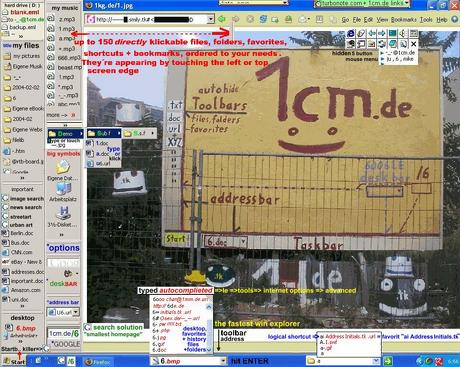Expand the U6.url address bar dropdown

tap(76, 312)
